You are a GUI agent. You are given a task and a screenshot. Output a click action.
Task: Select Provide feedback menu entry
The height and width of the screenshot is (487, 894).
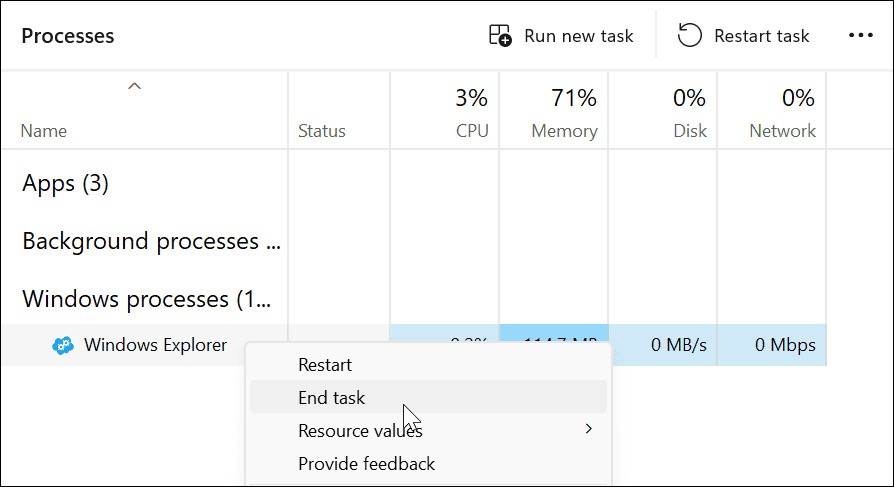[x=366, y=463]
